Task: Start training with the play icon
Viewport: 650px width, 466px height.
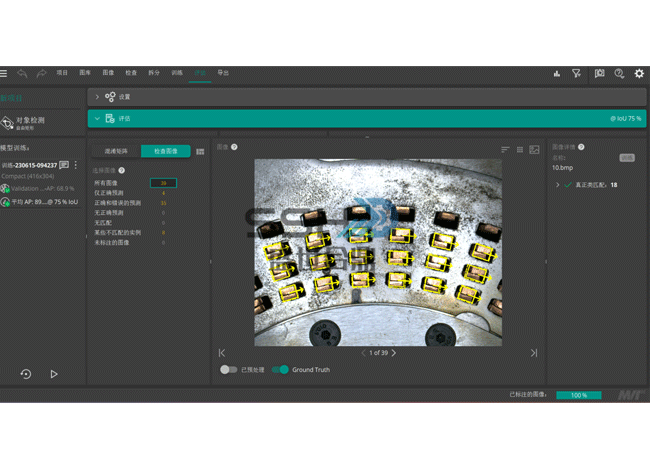Action: coord(54,374)
